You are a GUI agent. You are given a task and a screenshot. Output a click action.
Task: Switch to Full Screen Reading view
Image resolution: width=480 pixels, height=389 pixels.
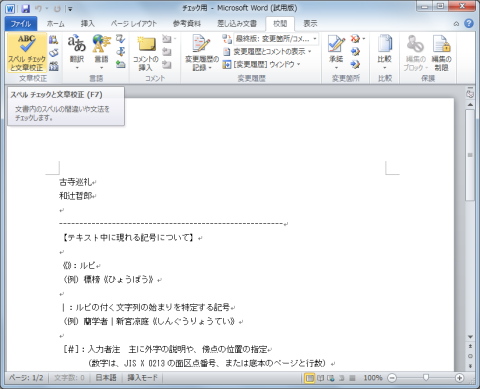pos(320,378)
